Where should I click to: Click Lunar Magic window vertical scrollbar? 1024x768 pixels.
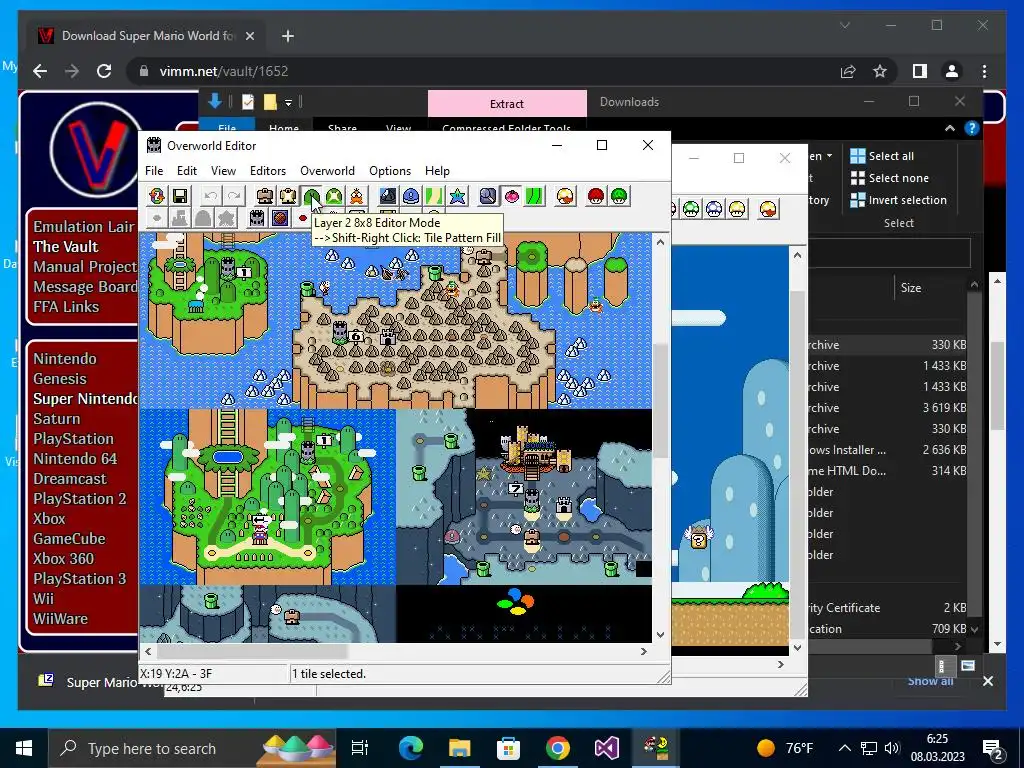797,451
